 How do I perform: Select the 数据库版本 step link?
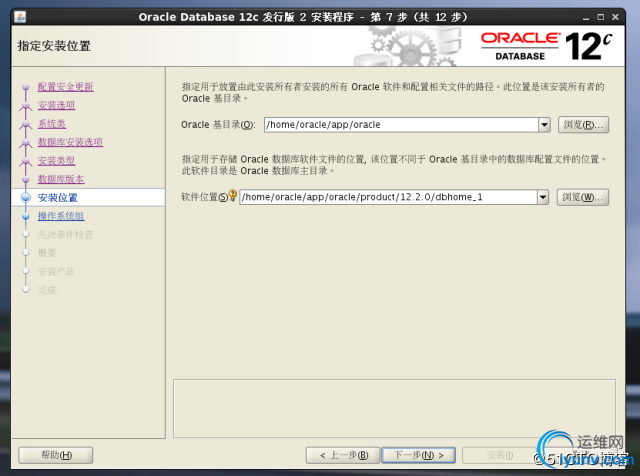click(x=61, y=179)
